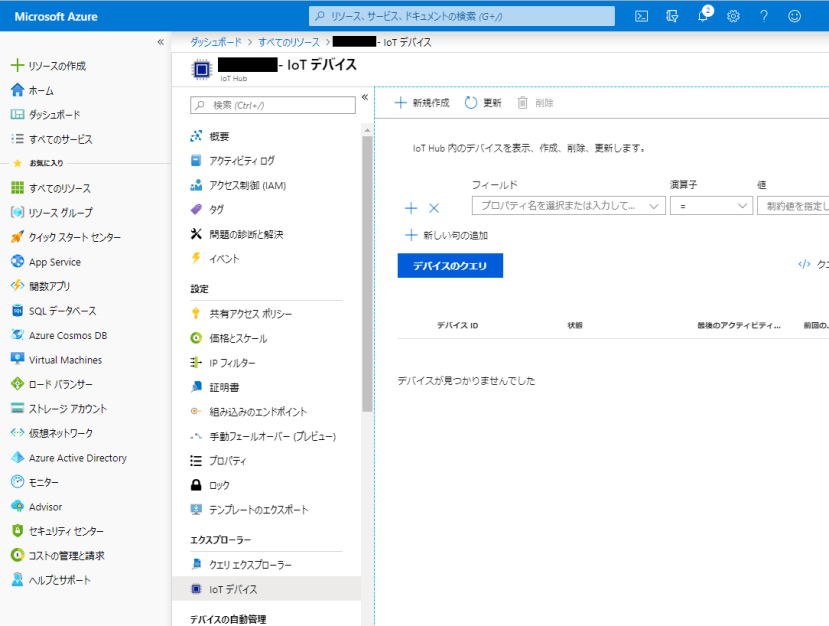Focus the 値 constraint input field
Image resolution: width=829 pixels, height=626 pixels.
pyautogui.click(x=793, y=206)
